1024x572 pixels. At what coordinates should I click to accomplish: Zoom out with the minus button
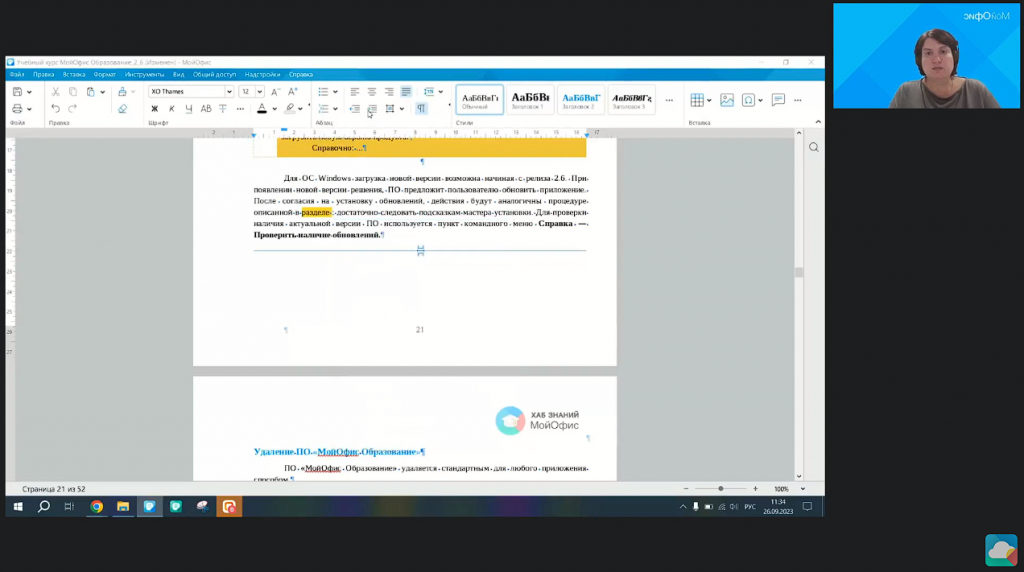pyautogui.click(x=686, y=488)
